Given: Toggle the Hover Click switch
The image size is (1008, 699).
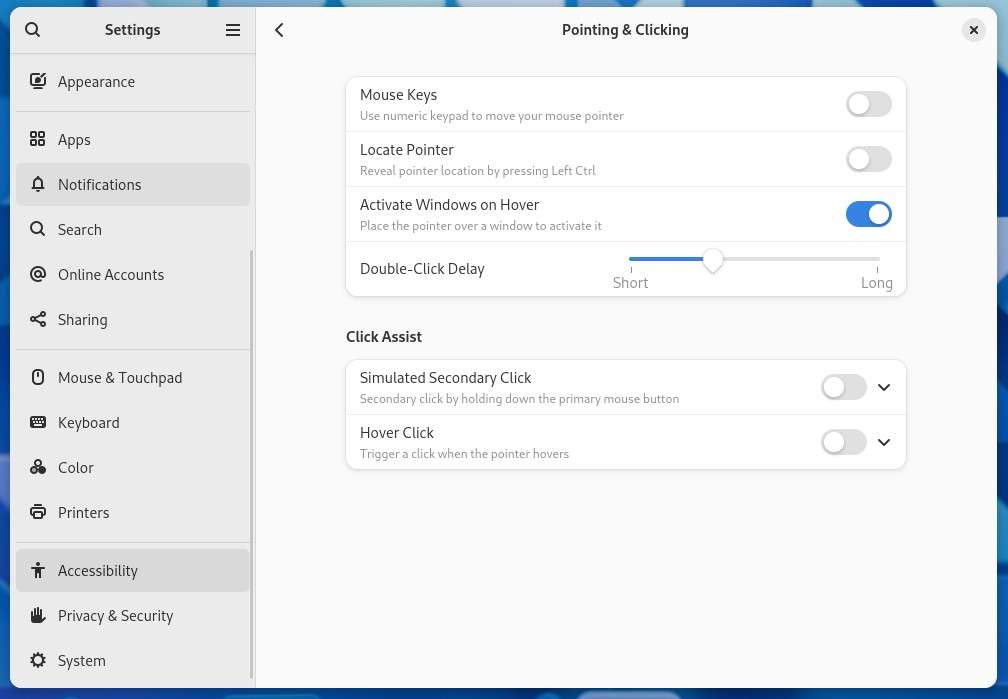Looking at the screenshot, I should click(843, 442).
